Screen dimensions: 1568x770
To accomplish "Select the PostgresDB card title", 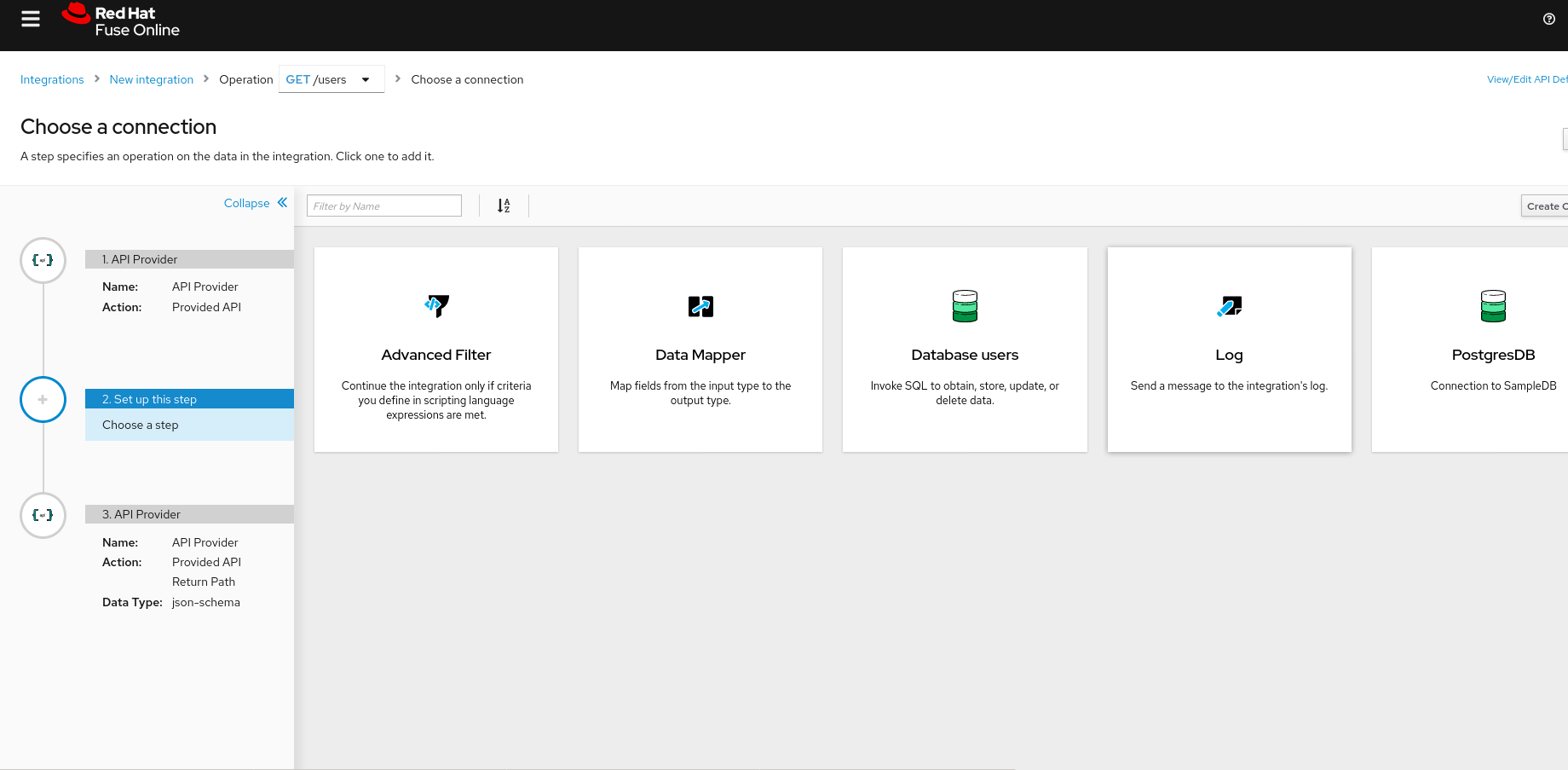I will click(1493, 355).
